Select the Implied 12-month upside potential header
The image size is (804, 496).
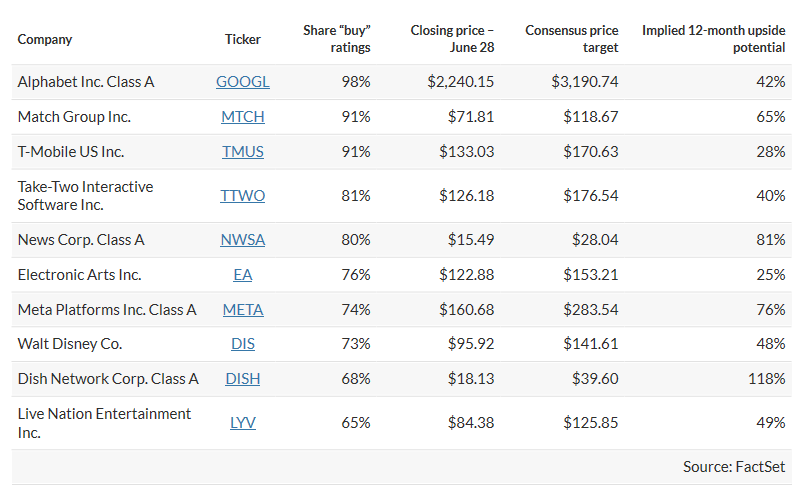713,39
